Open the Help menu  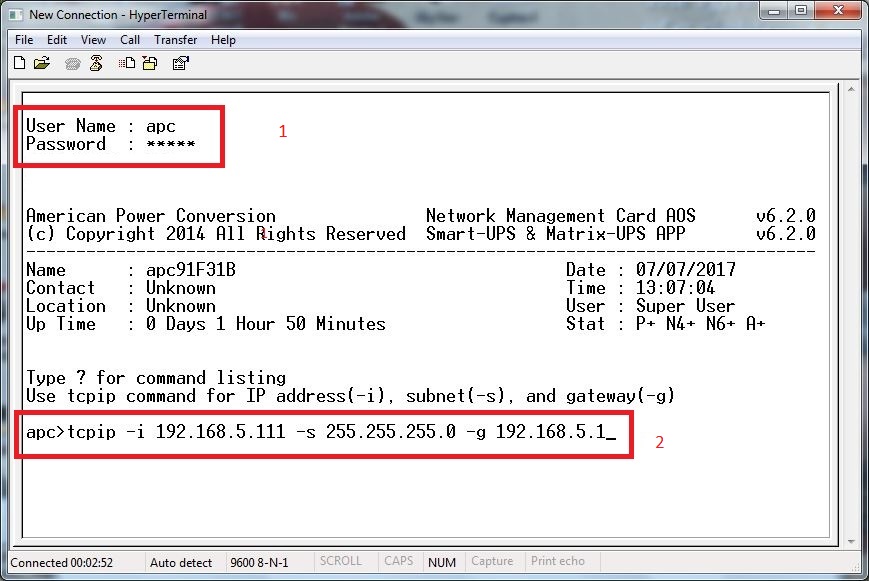(223, 40)
